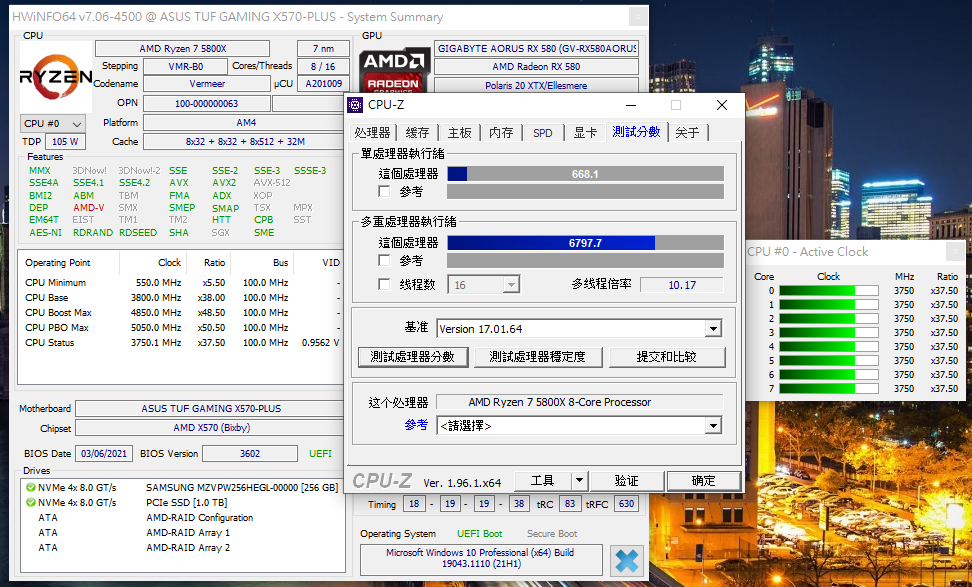Click the Microsoft Windows 10 Professional OS field
Viewport: 972px width, 587px height.
480,558
